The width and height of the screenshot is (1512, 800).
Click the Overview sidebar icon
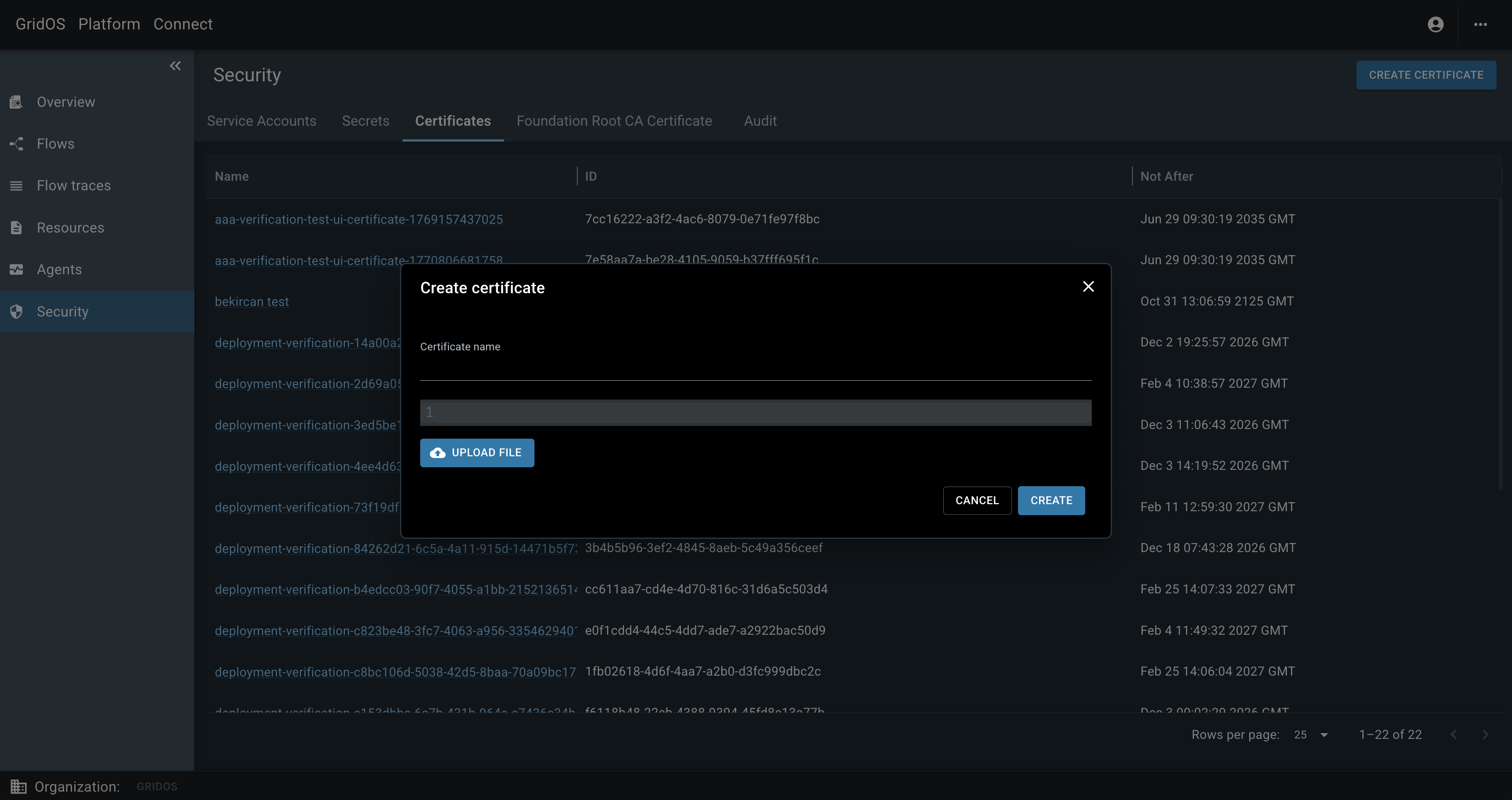pos(16,102)
